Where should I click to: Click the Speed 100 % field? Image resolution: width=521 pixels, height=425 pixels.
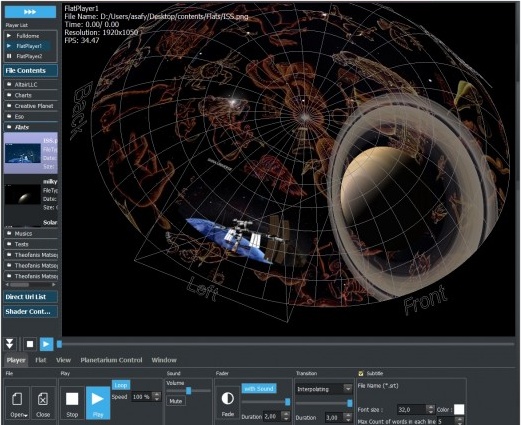[x=142, y=397]
